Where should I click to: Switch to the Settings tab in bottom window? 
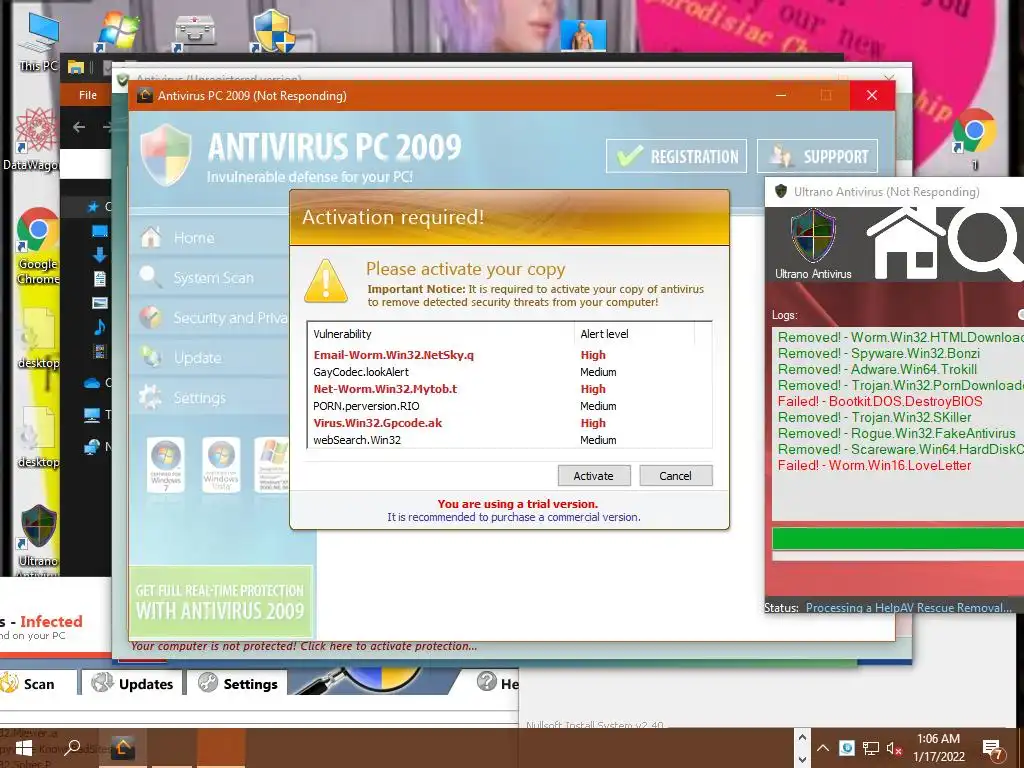238,683
